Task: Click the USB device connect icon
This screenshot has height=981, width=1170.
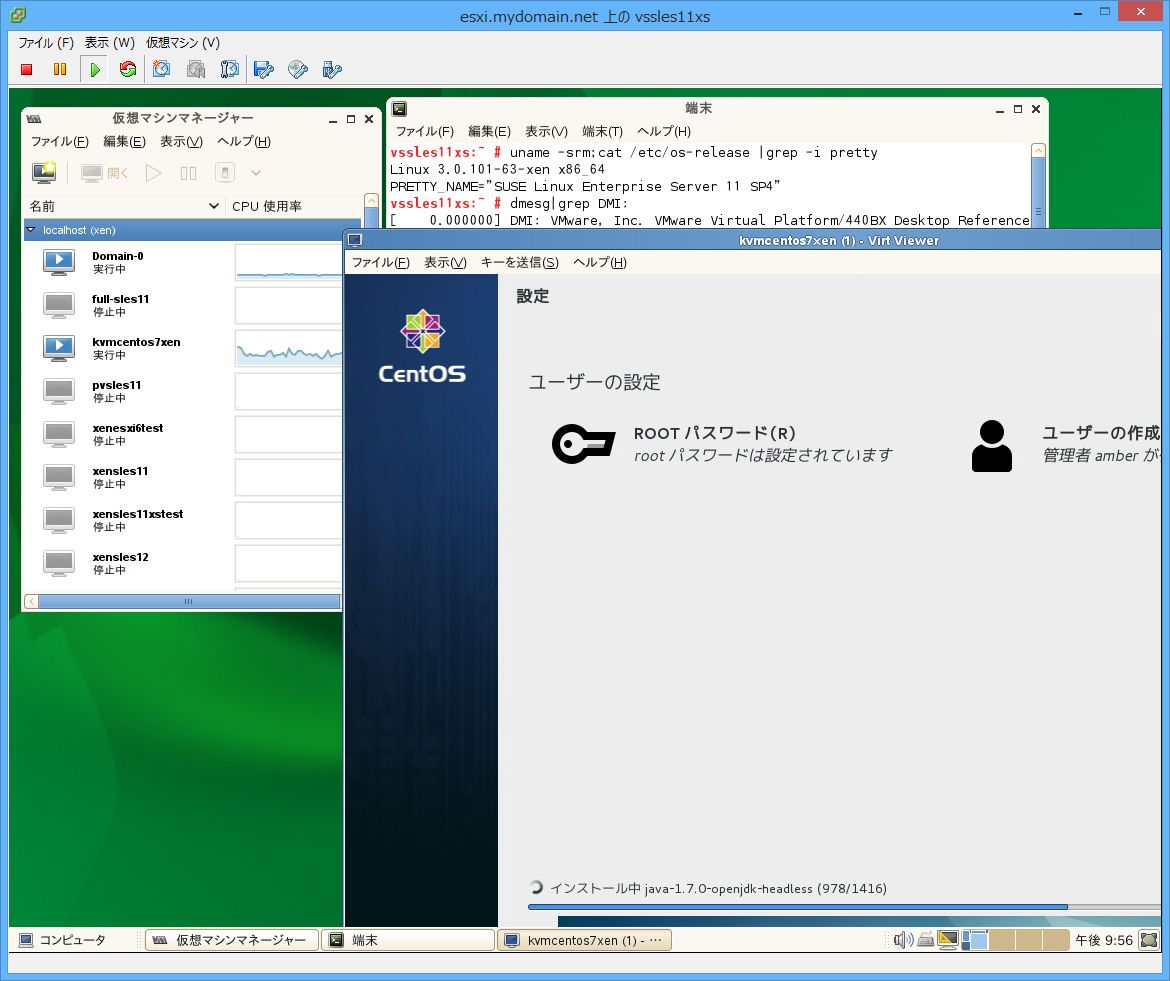Action: [x=332, y=69]
